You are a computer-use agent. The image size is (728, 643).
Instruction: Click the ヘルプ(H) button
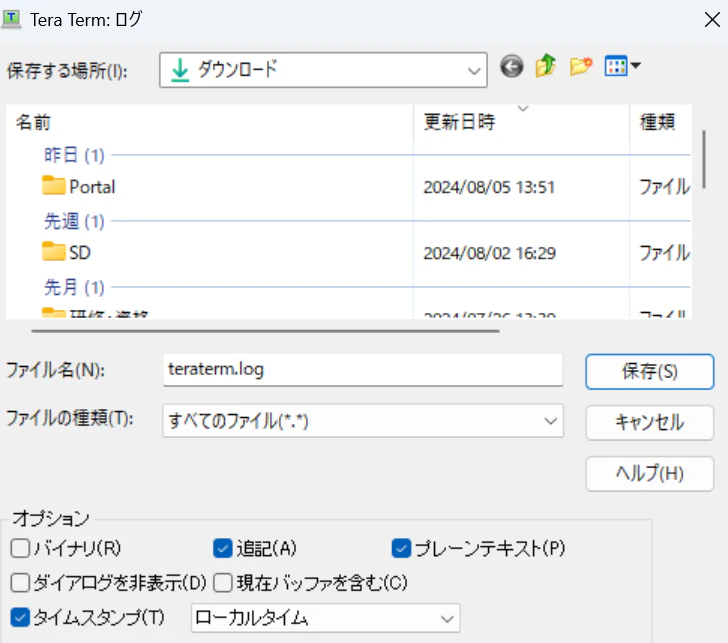click(650, 474)
